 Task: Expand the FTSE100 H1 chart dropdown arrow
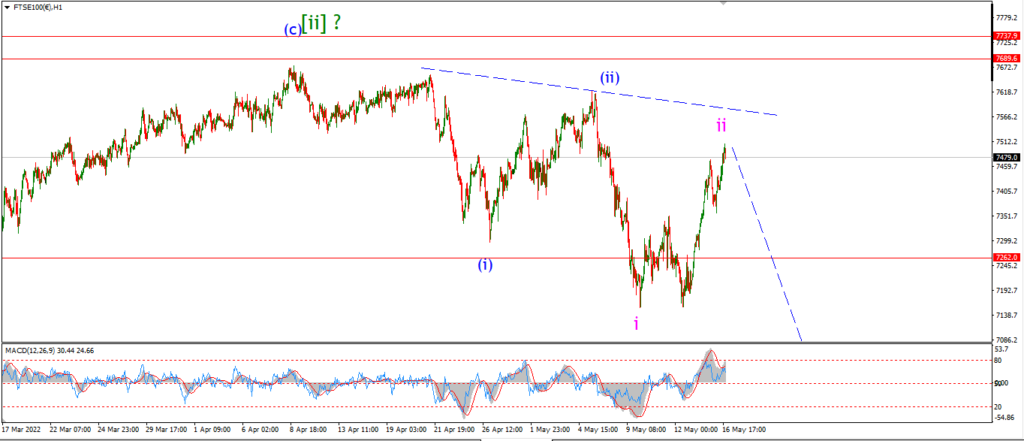(7, 6)
